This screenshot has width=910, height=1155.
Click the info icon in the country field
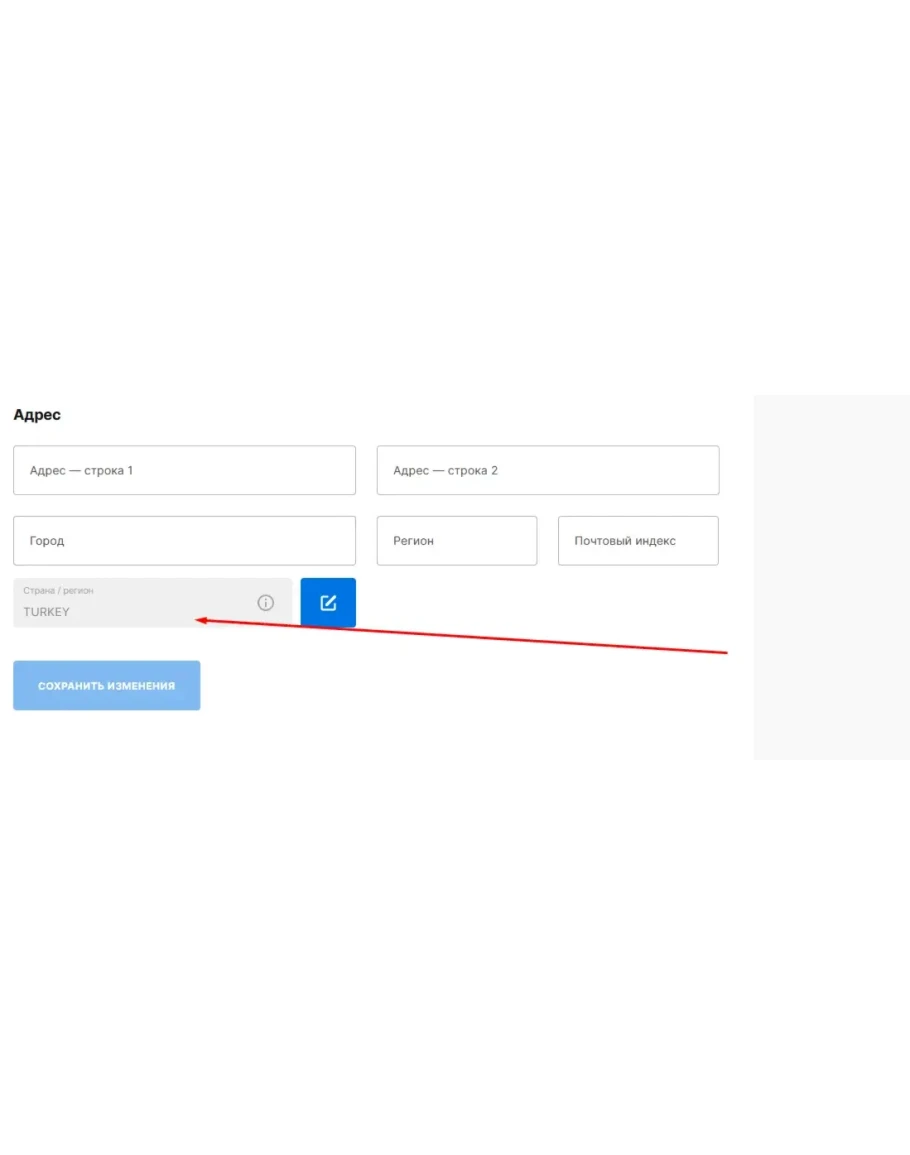(265, 603)
